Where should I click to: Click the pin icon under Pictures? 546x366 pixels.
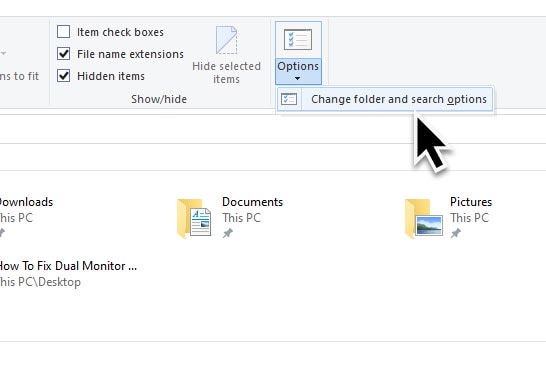(x=455, y=233)
